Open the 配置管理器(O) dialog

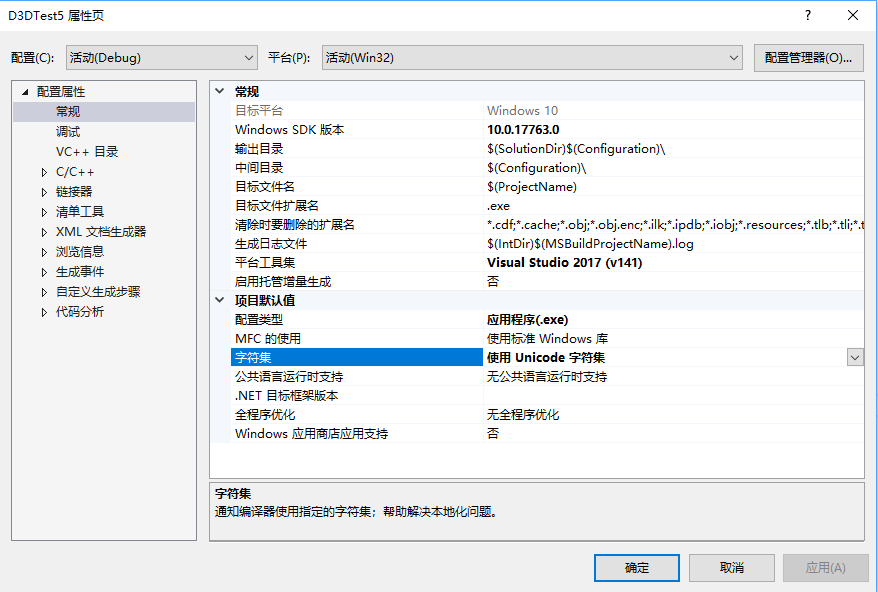click(x=810, y=57)
